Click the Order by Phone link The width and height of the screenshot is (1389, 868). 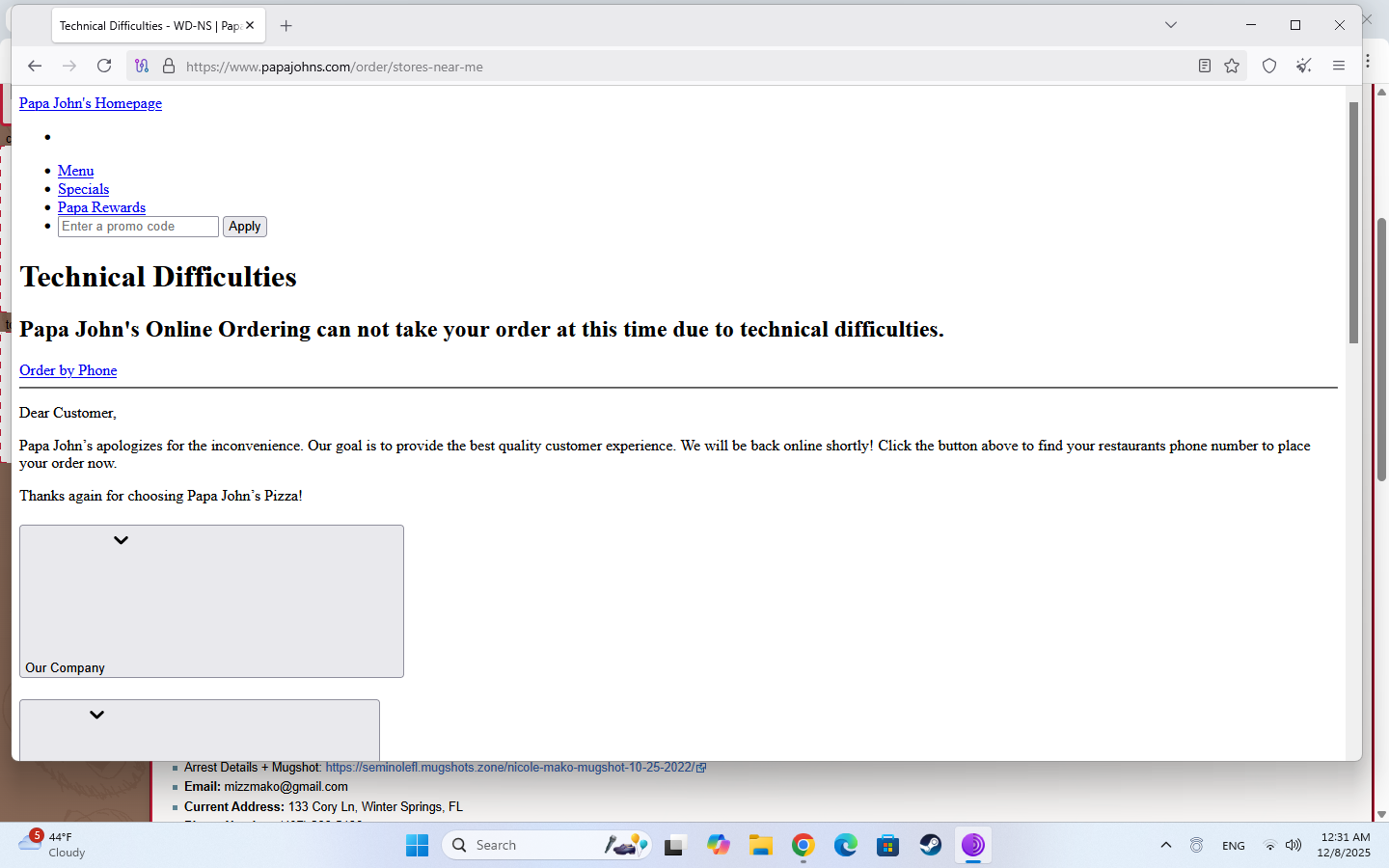click(68, 370)
